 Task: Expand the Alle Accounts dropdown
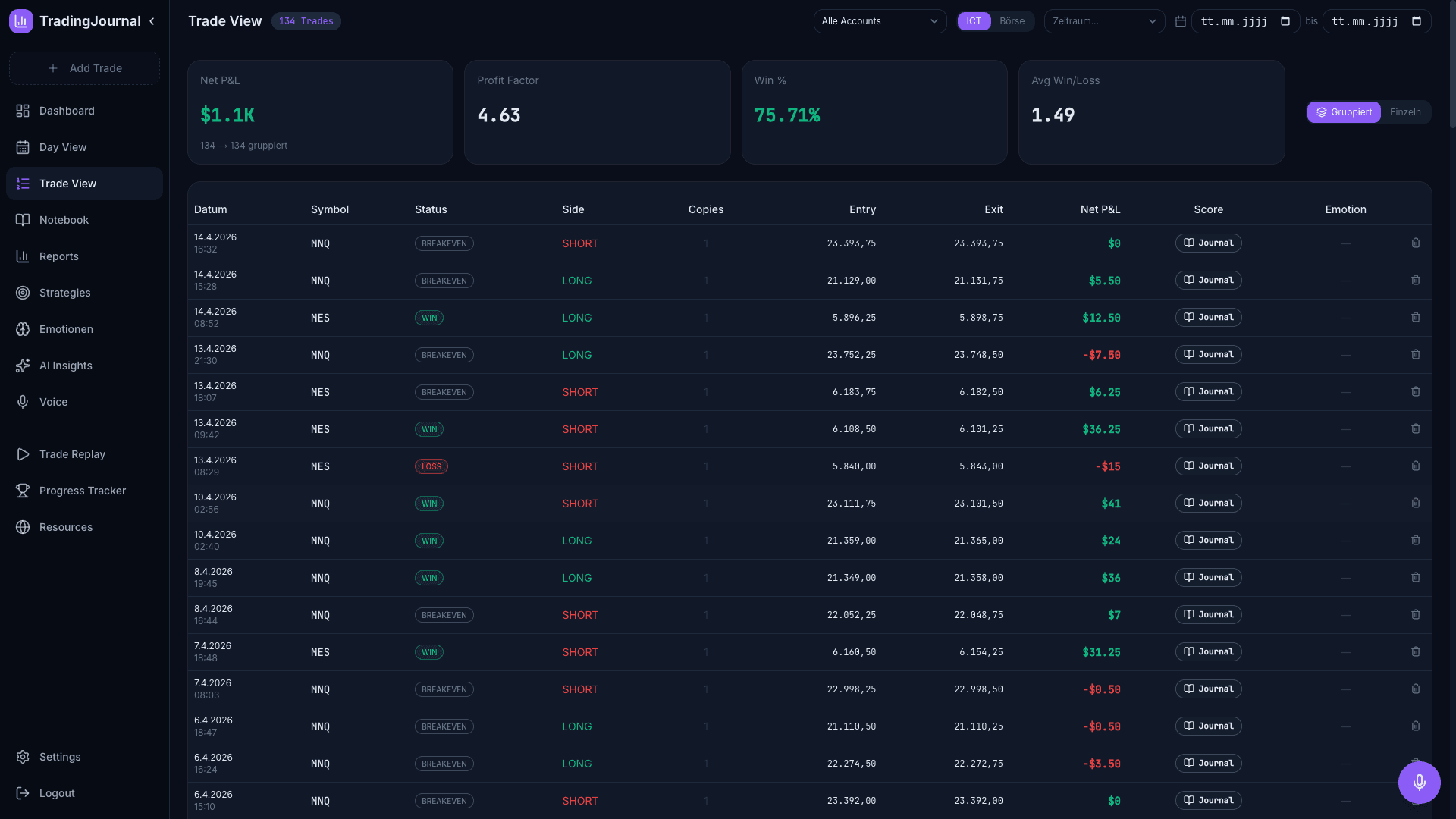click(x=880, y=21)
